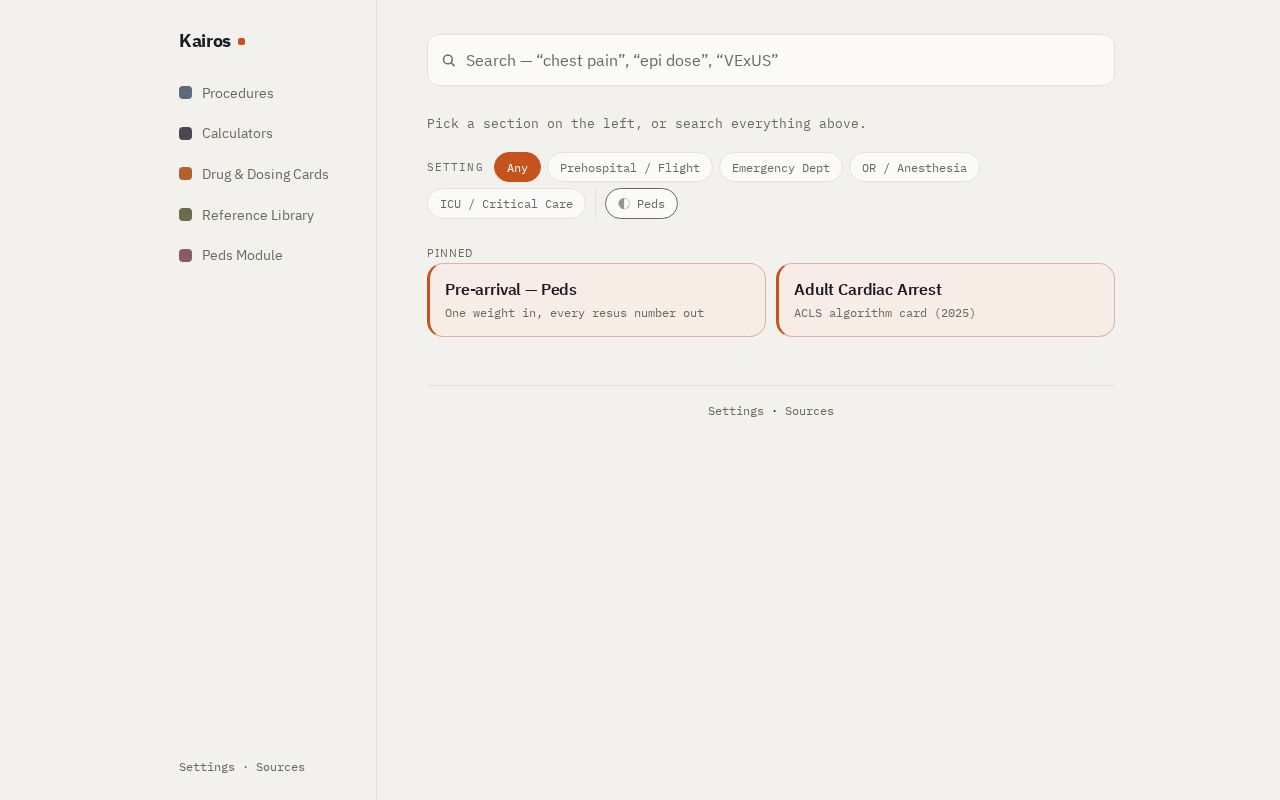Click the search magnifier icon
This screenshot has width=1280, height=800.
coord(449,60)
